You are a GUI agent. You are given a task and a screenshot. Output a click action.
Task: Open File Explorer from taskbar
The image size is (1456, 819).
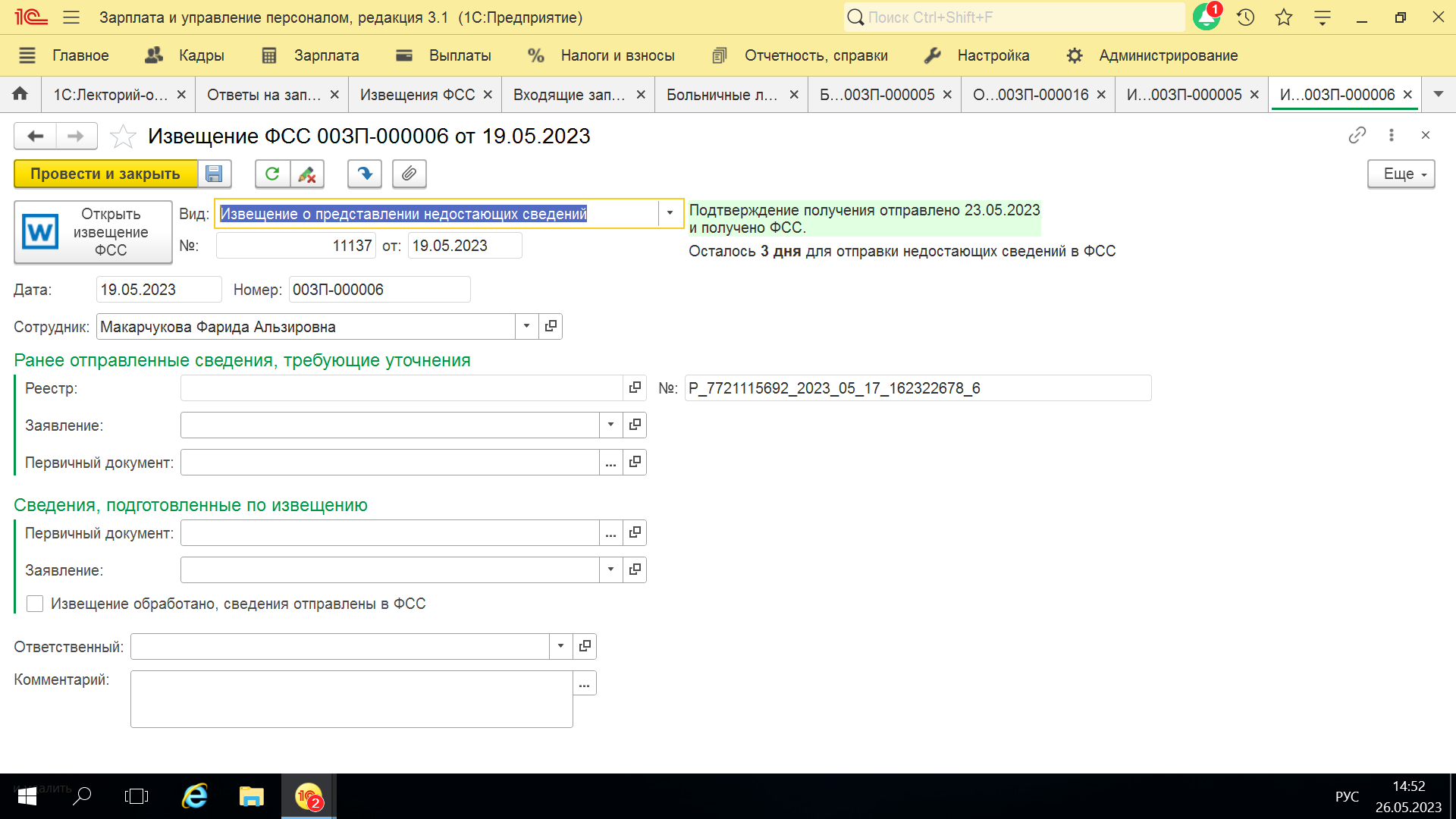pyautogui.click(x=252, y=796)
